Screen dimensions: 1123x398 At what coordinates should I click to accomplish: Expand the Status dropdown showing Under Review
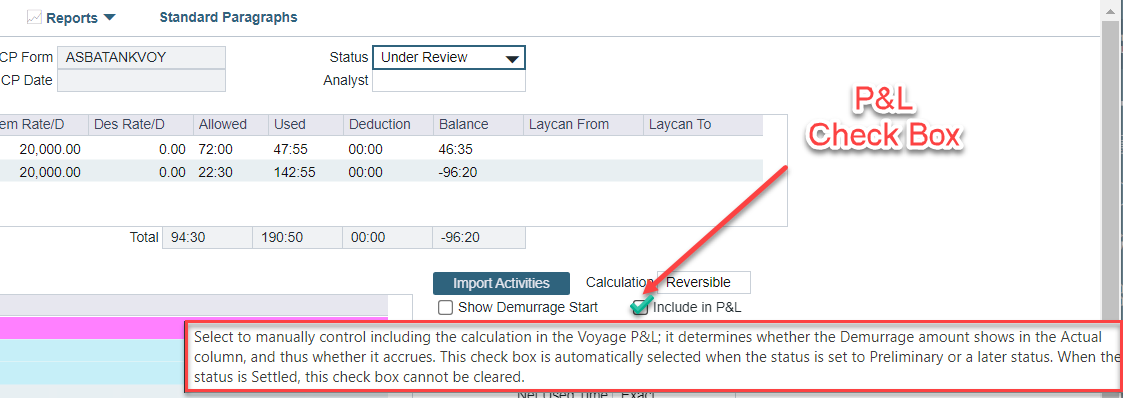pyautogui.click(x=449, y=58)
